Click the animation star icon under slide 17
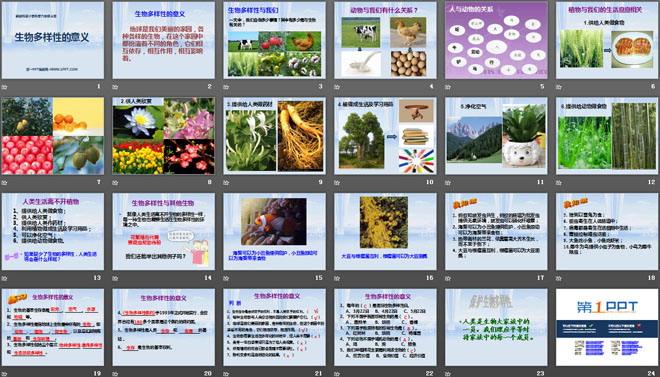 (x=448, y=278)
